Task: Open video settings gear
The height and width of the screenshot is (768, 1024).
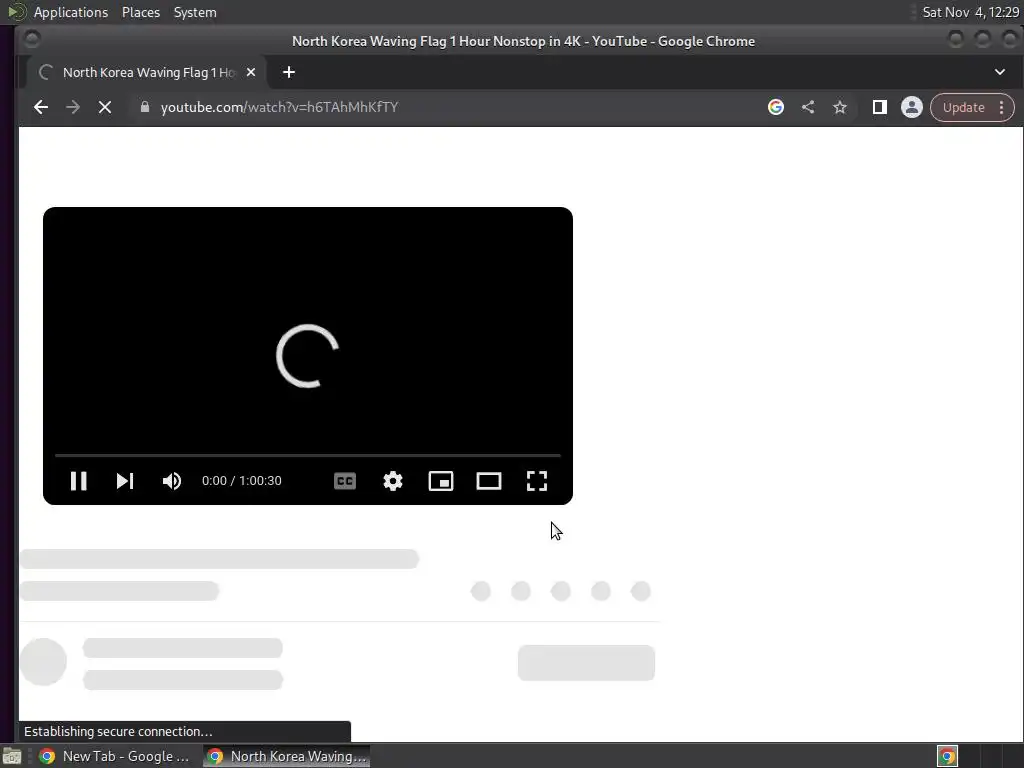Action: 392,481
